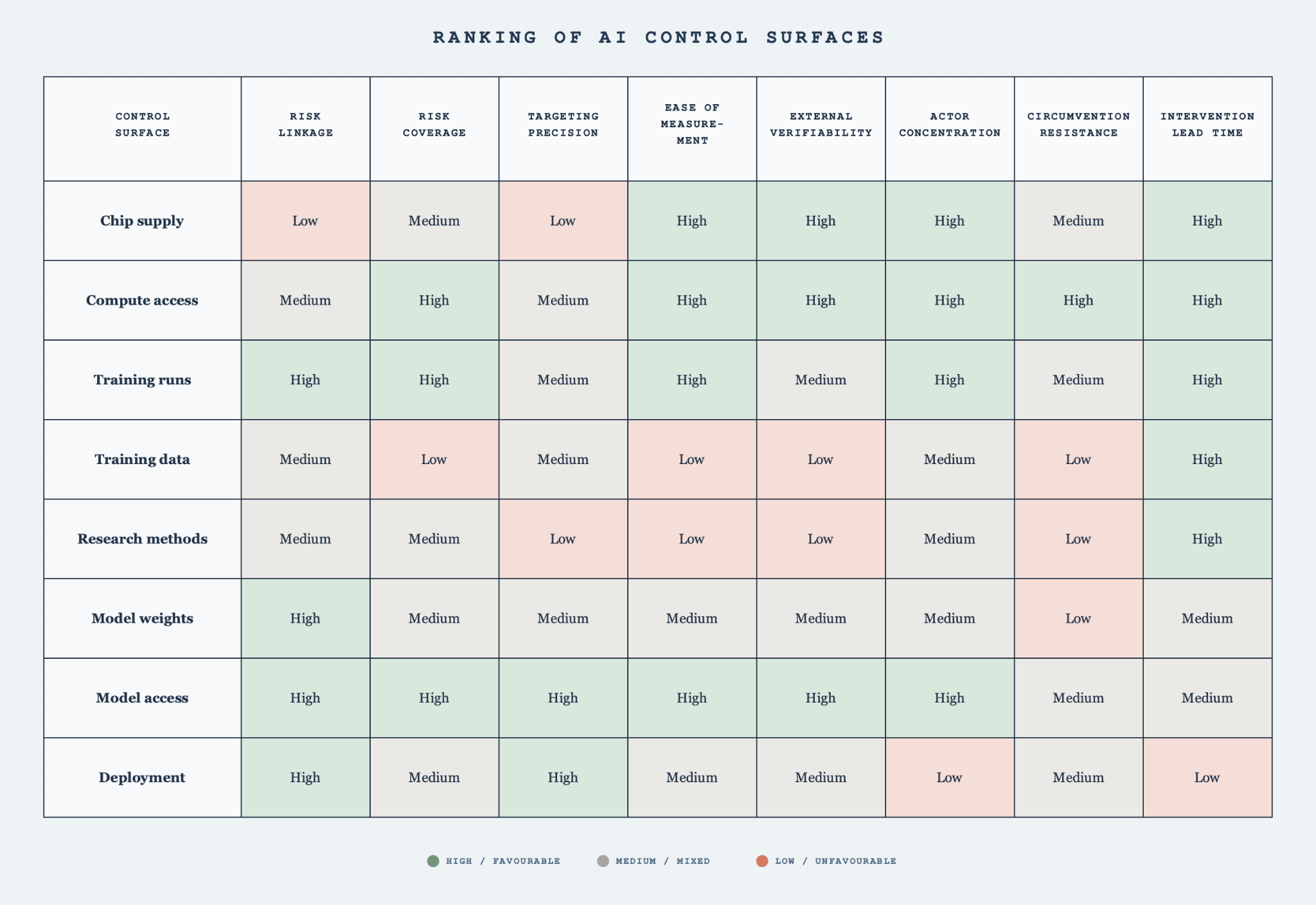Select the Chip supply row label
The width and height of the screenshot is (1316, 905).
[142, 220]
